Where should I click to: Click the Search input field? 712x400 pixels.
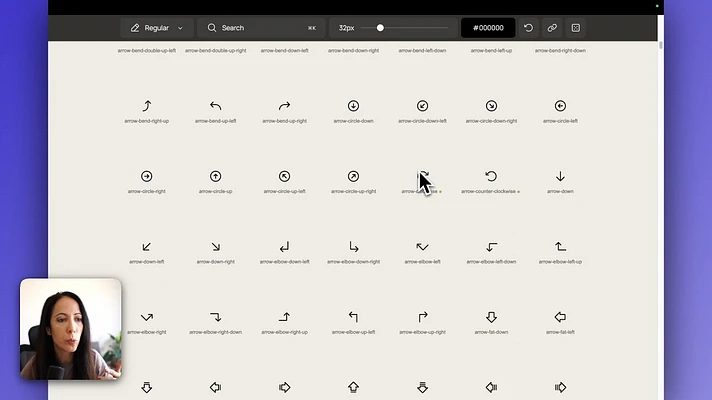(262, 28)
